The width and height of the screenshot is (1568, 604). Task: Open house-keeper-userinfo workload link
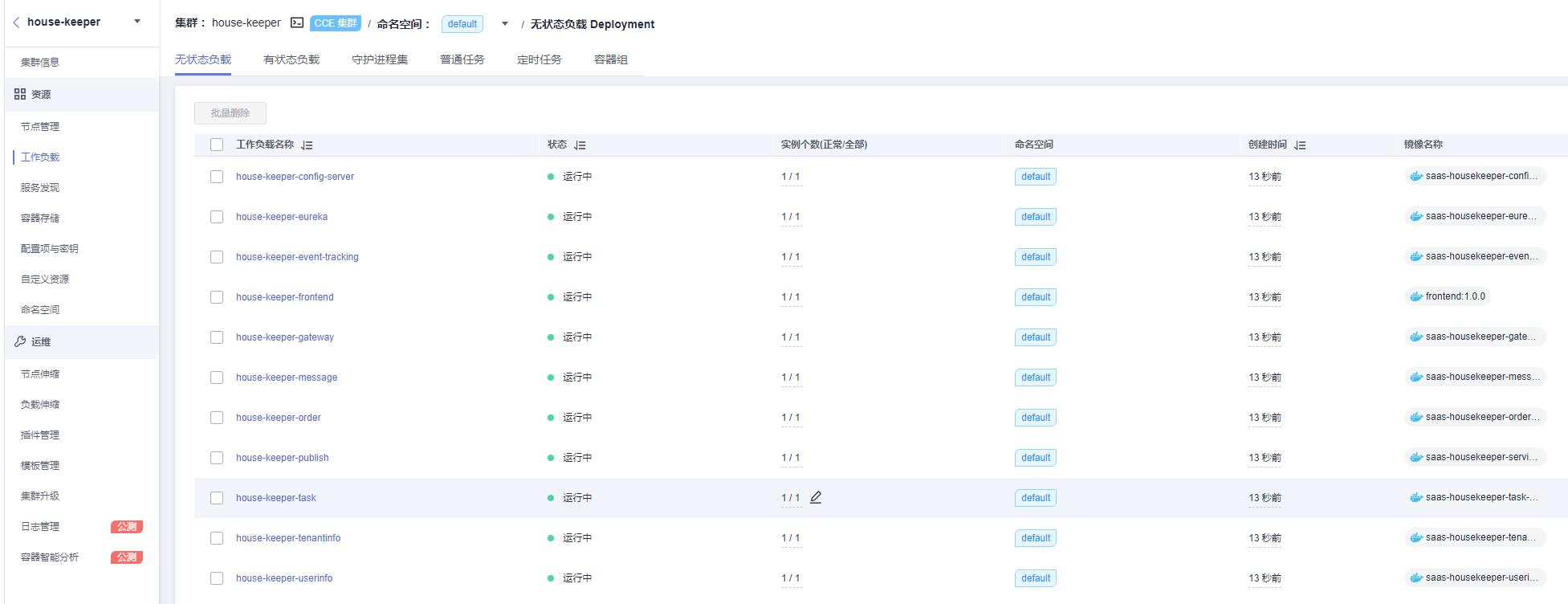coord(284,578)
